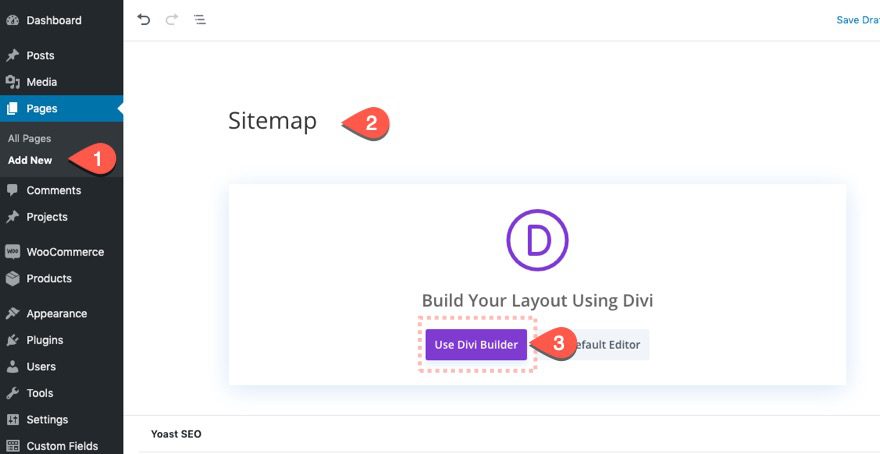Click the Projects pin icon
The width and height of the screenshot is (880, 454).
tap(12, 217)
